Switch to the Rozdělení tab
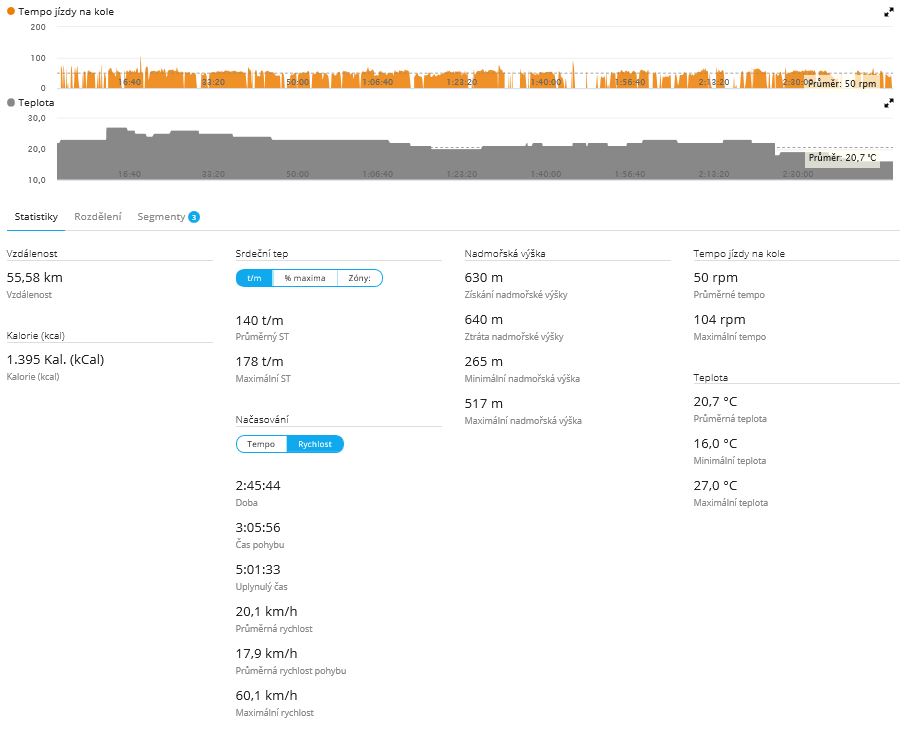The image size is (905, 731). [98, 217]
